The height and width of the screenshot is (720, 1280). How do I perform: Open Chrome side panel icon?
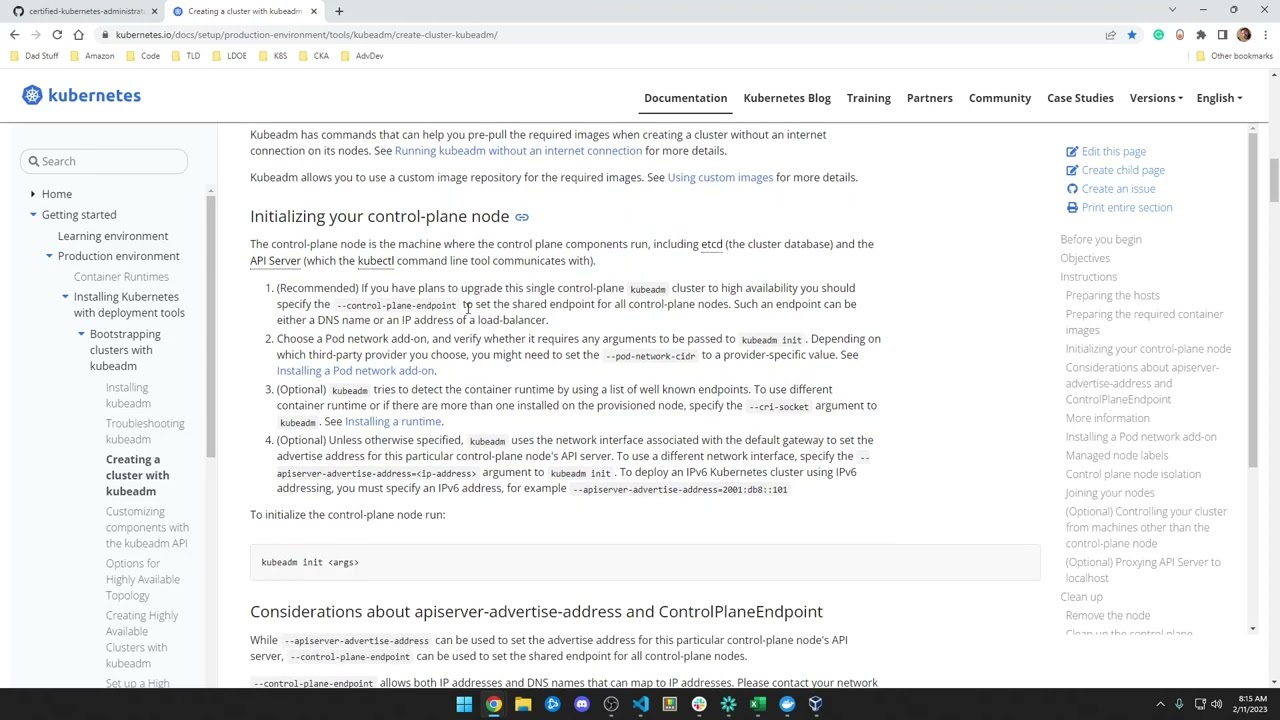pyautogui.click(x=1222, y=35)
